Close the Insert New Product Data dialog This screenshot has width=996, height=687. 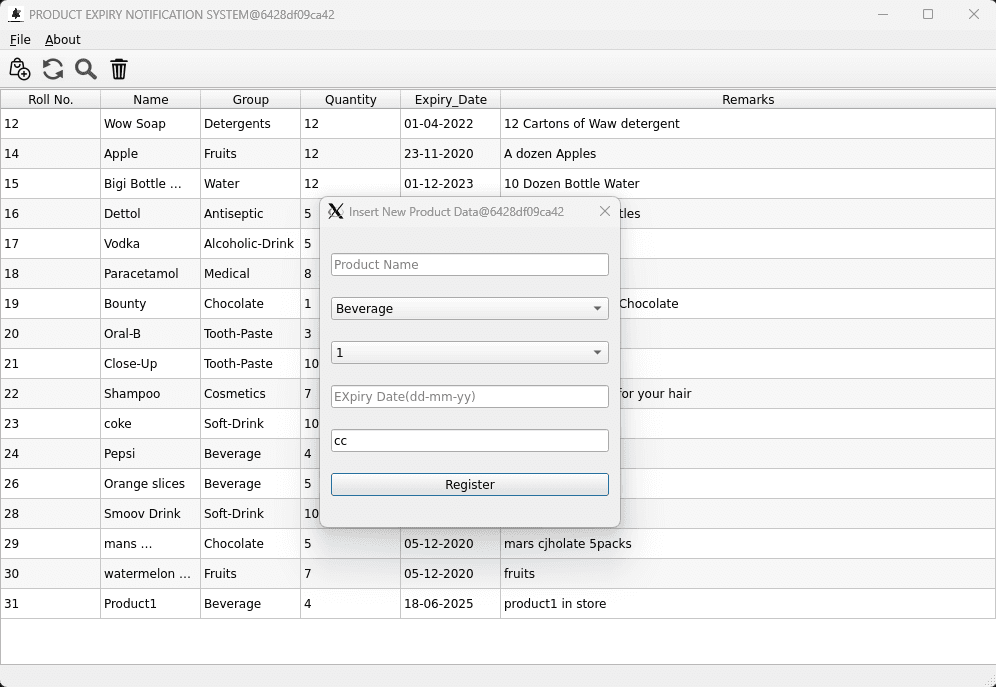605,211
